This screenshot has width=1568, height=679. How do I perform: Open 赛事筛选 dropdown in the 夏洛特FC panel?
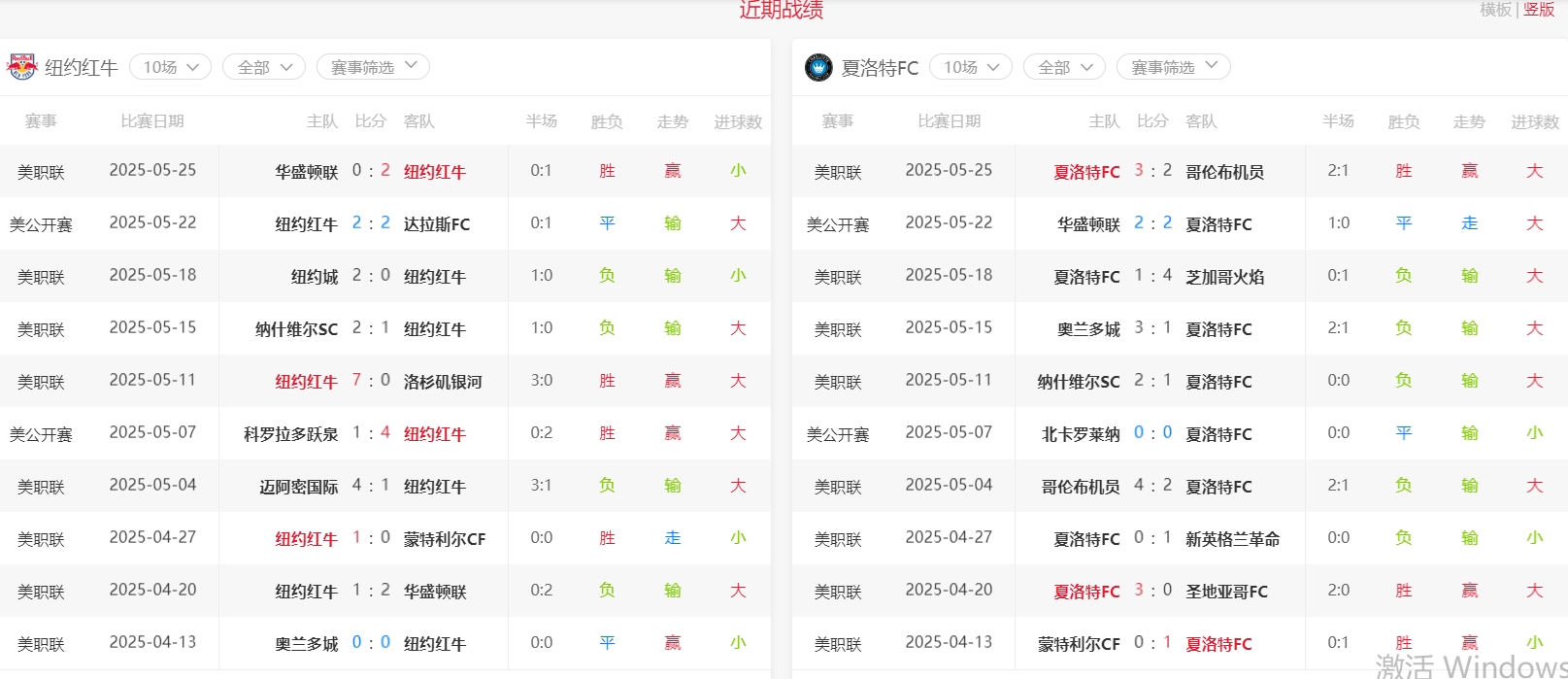(1173, 67)
